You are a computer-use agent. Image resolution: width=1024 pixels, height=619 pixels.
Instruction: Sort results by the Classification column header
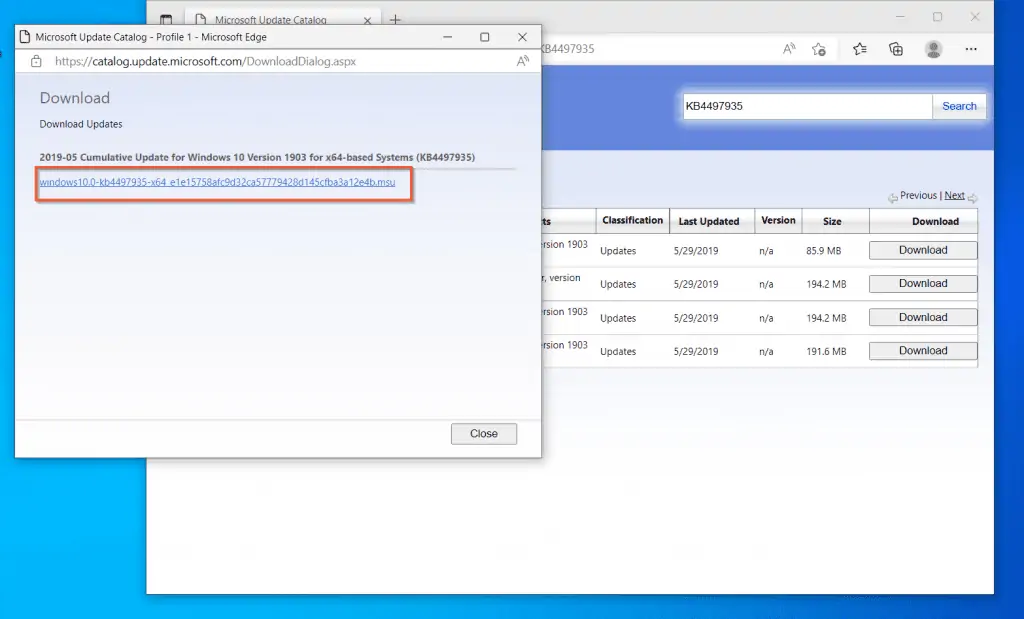(632, 221)
